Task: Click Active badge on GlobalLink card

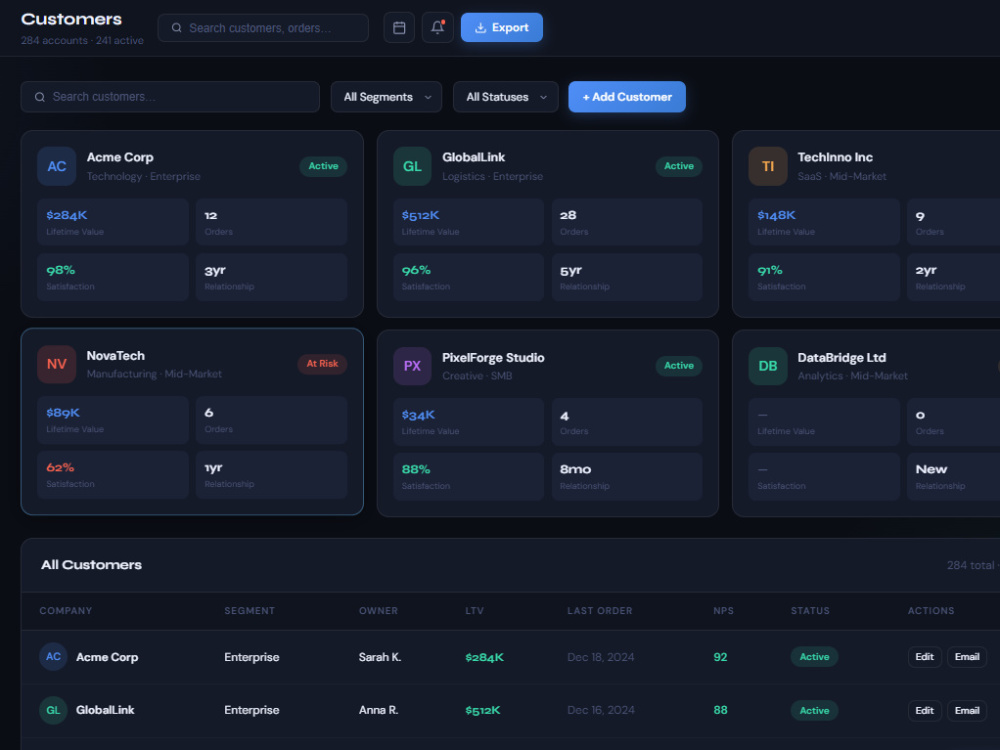Action: [x=679, y=166]
